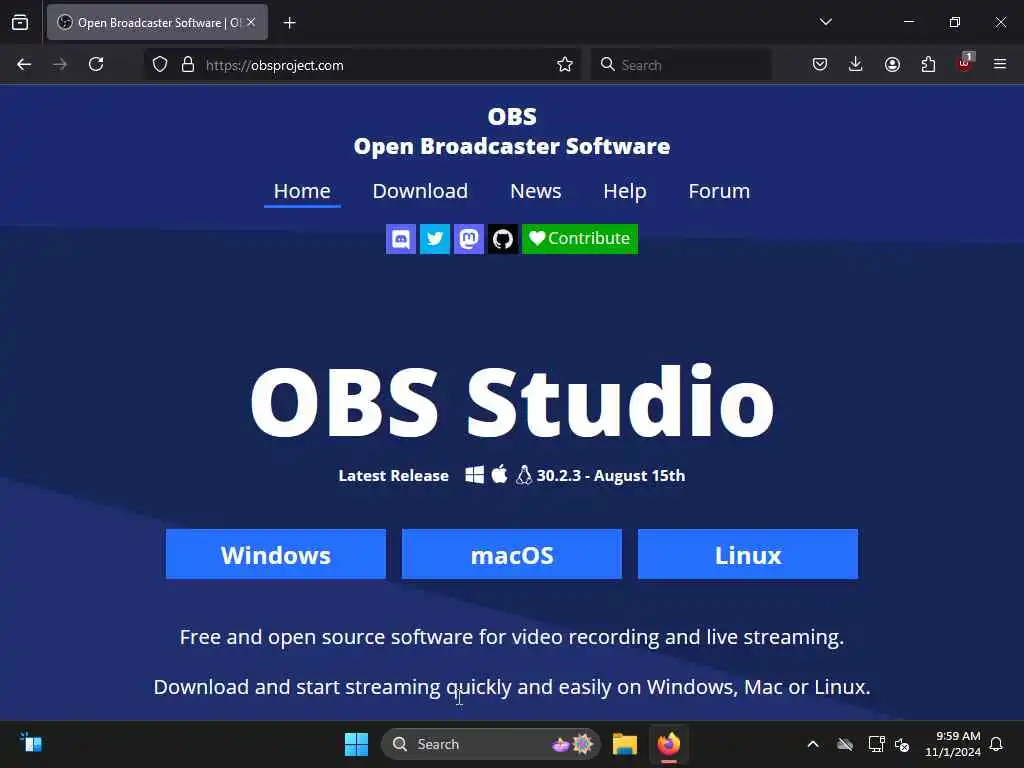Show hidden system tray icons
The image size is (1024, 768).
pos(813,744)
